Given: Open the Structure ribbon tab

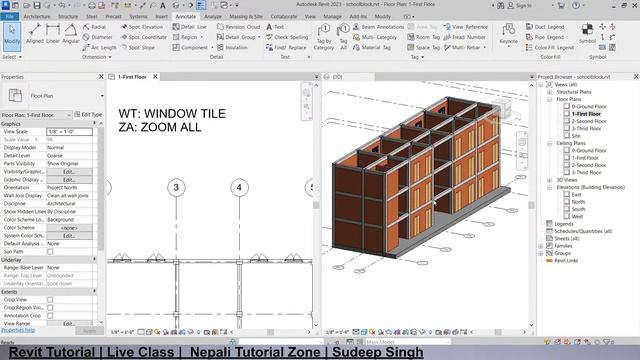Looking at the screenshot, I should tap(68, 16).
